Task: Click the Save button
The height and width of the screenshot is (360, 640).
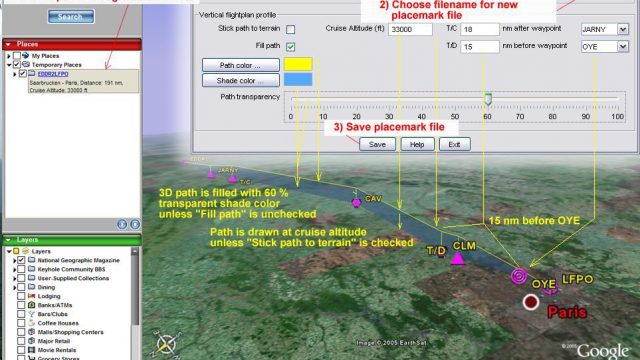Action: [377, 144]
